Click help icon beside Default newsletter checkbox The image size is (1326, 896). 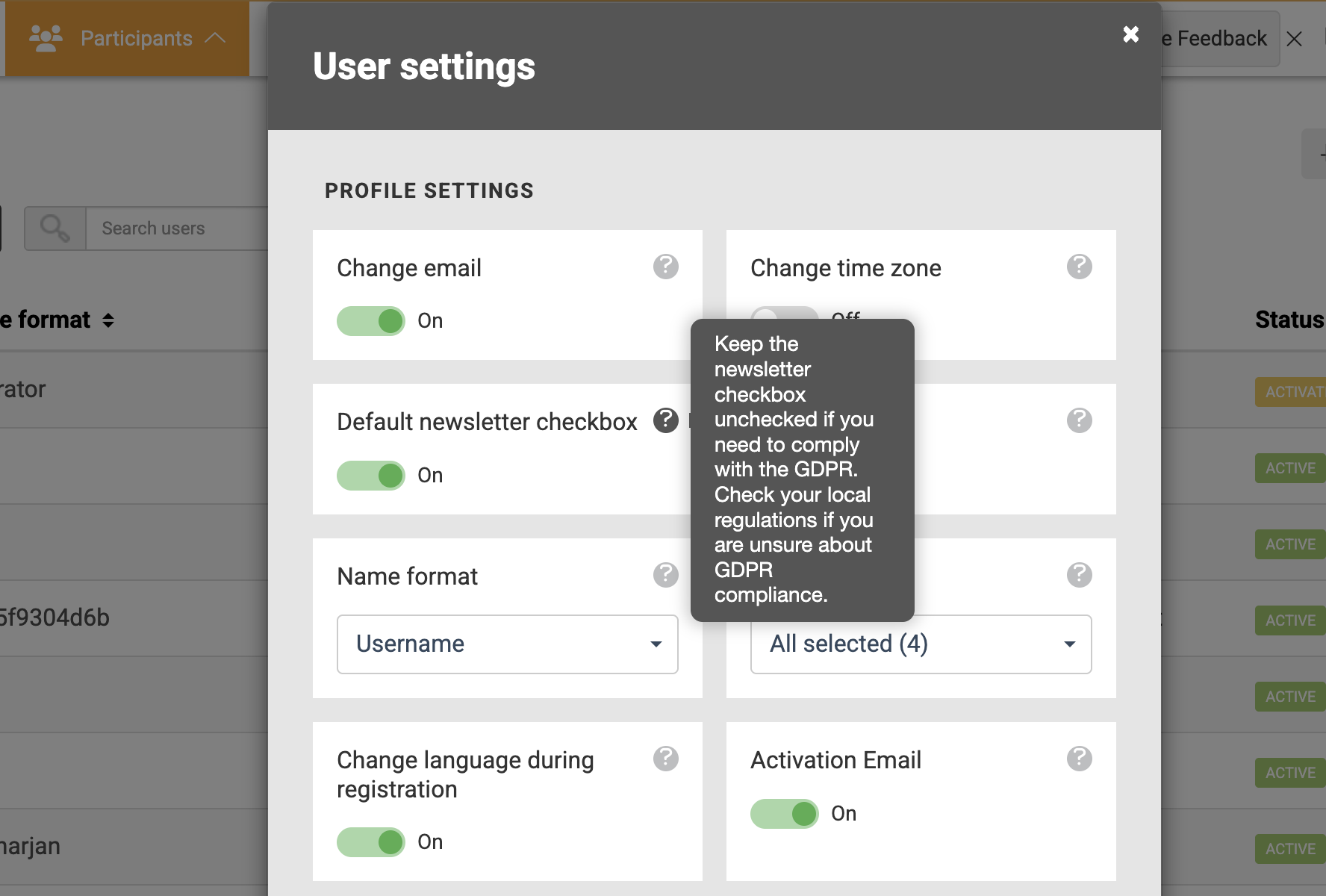(665, 420)
